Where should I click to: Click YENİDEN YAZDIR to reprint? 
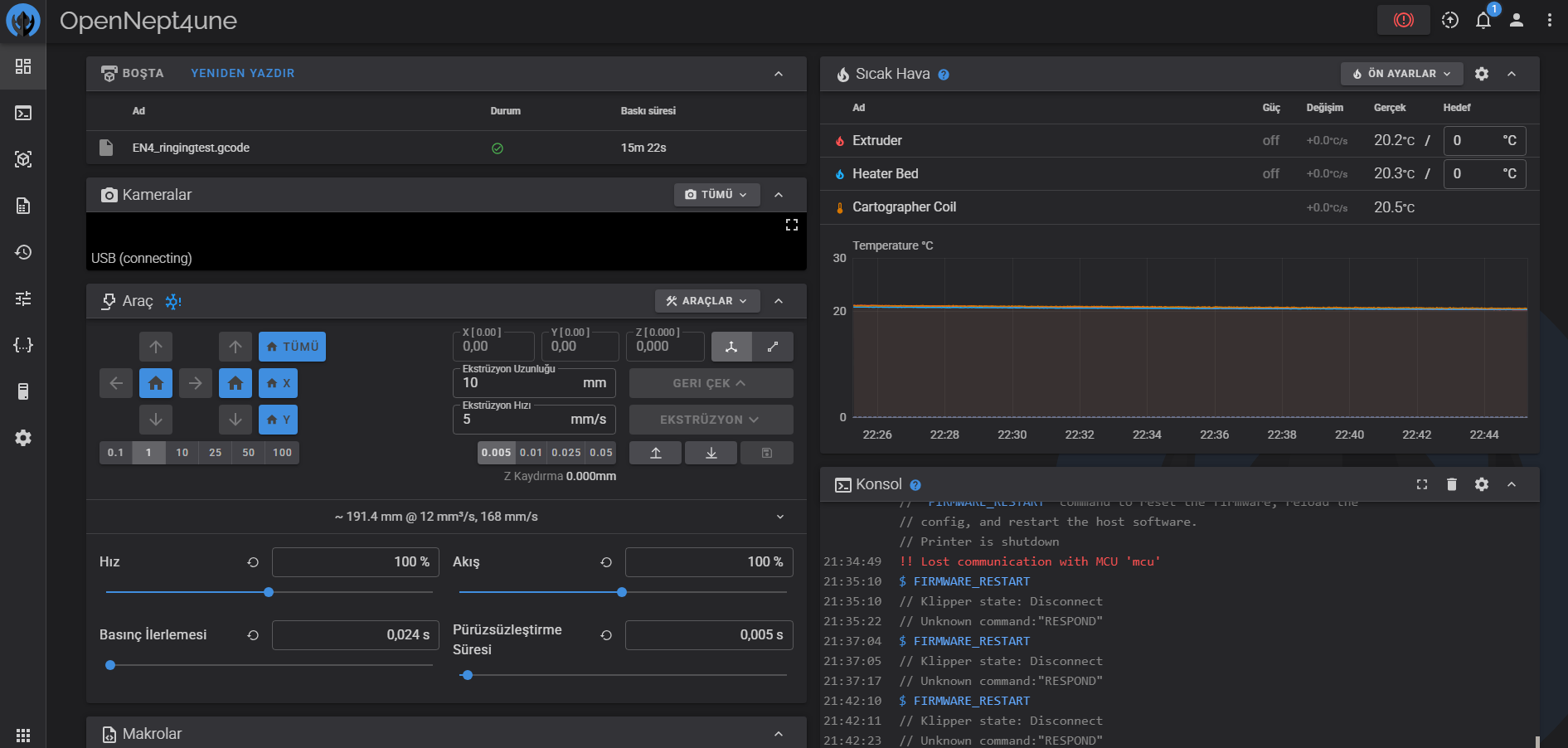(242, 73)
